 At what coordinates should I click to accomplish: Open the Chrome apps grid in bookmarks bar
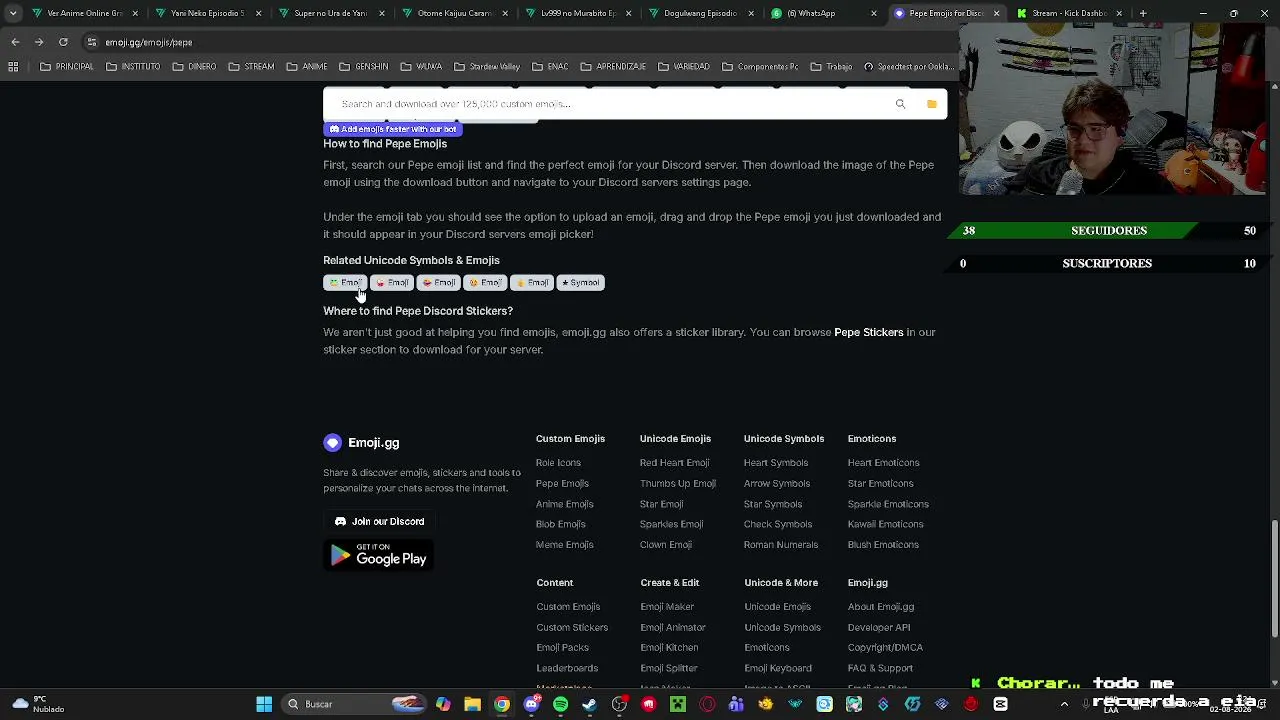point(13,67)
